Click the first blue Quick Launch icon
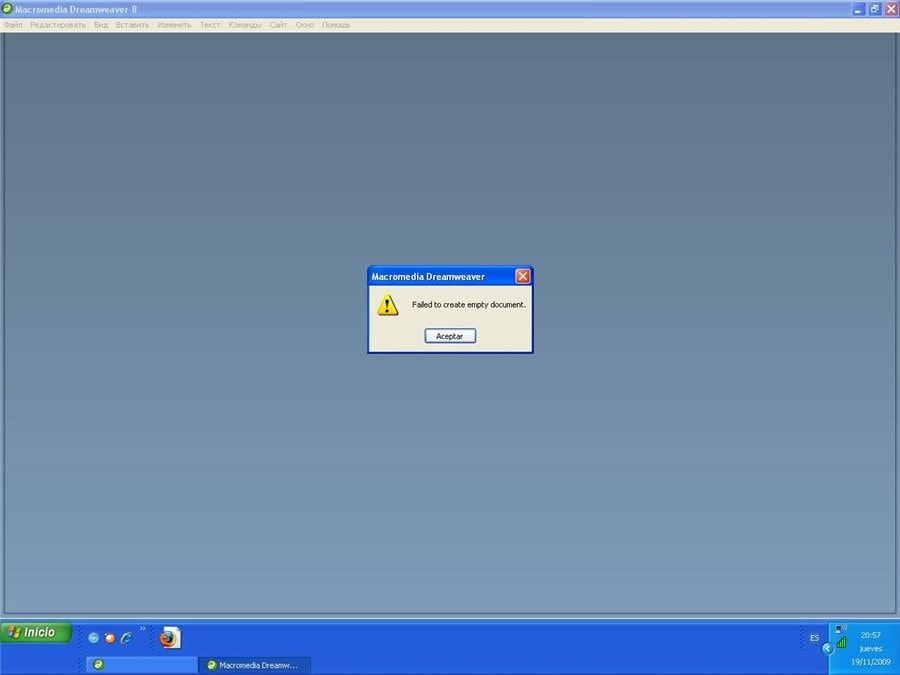The image size is (900, 675). point(94,638)
